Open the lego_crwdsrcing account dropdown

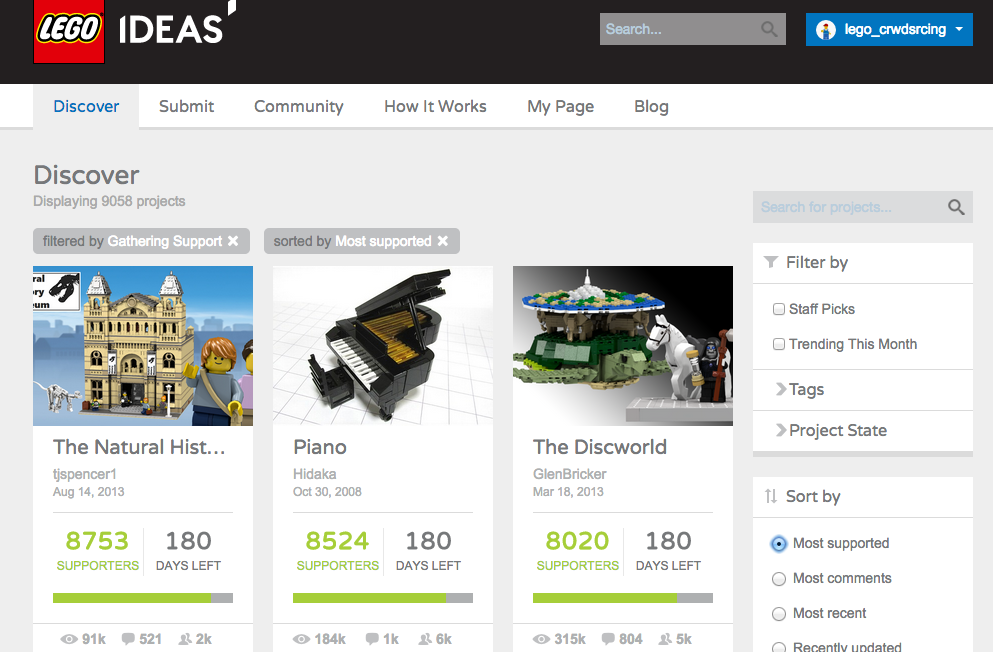[958, 29]
